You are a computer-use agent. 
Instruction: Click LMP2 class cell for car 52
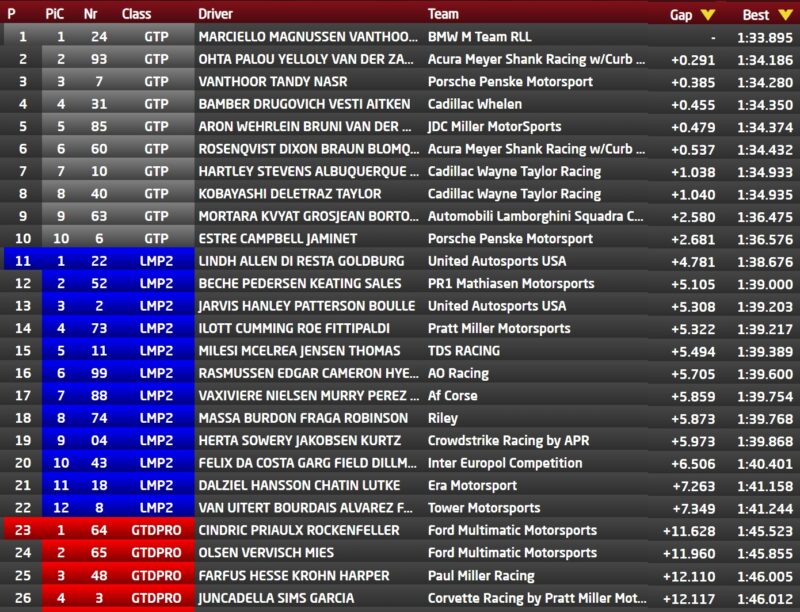pos(156,284)
